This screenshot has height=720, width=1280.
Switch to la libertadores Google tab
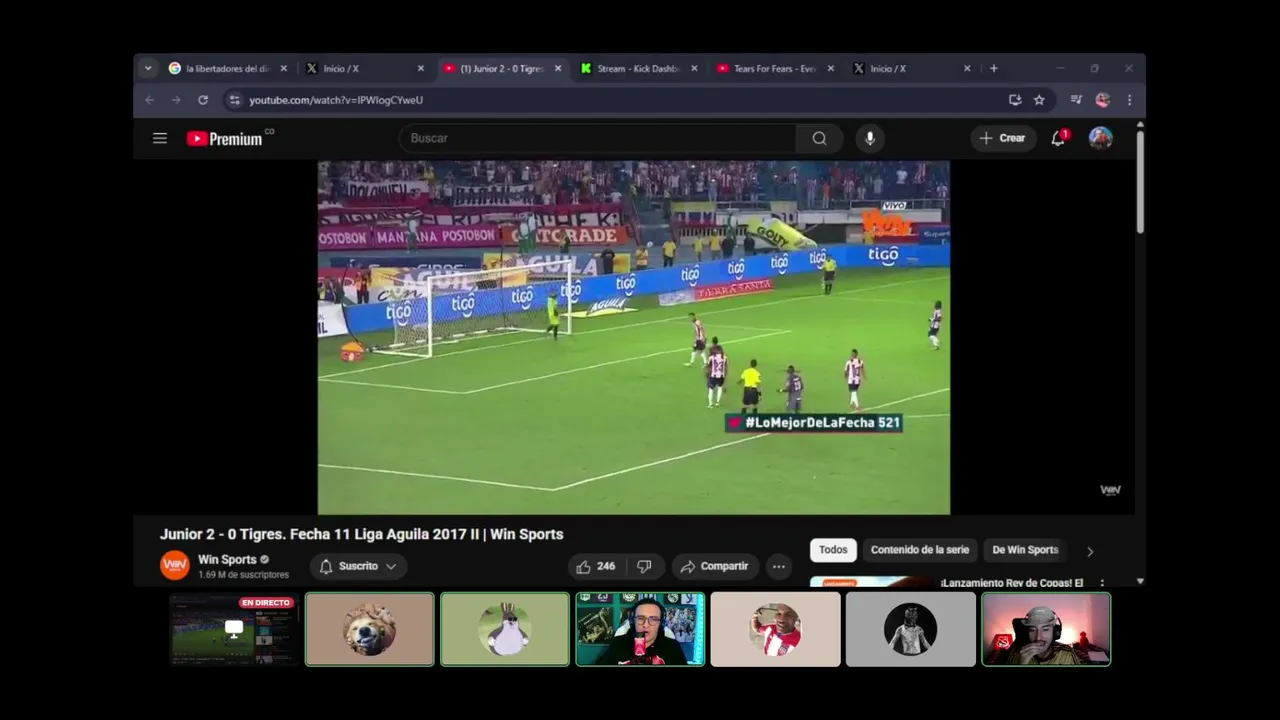click(x=228, y=68)
